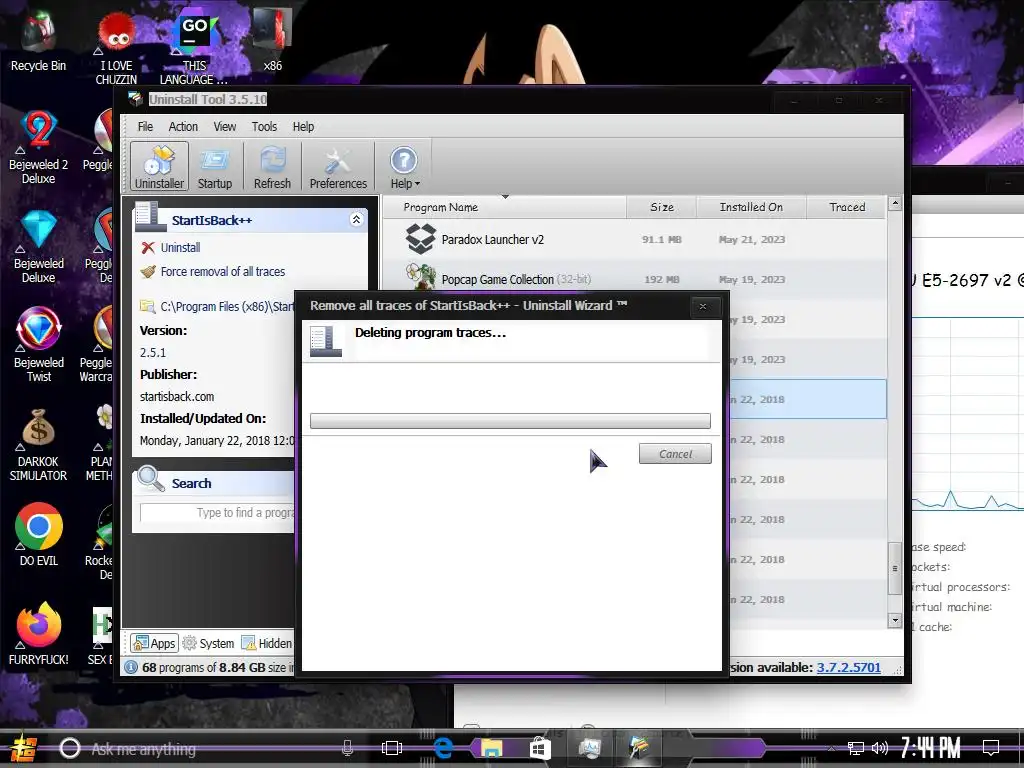This screenshot has width=1024, height=768.
Task: Sort list by Traced column
Action: pyautogui.click(x=847, y=207)
